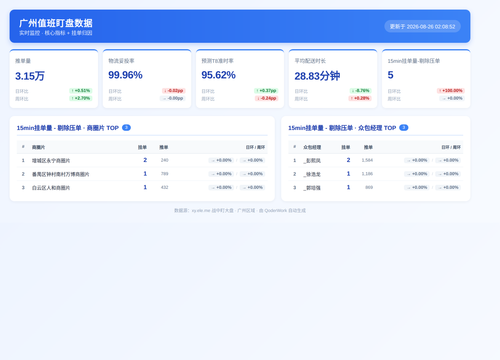Click the 番禺区钟村南村万博商圈片 row name
Viewport: 500px width, 360px height.
pos(60,174)
